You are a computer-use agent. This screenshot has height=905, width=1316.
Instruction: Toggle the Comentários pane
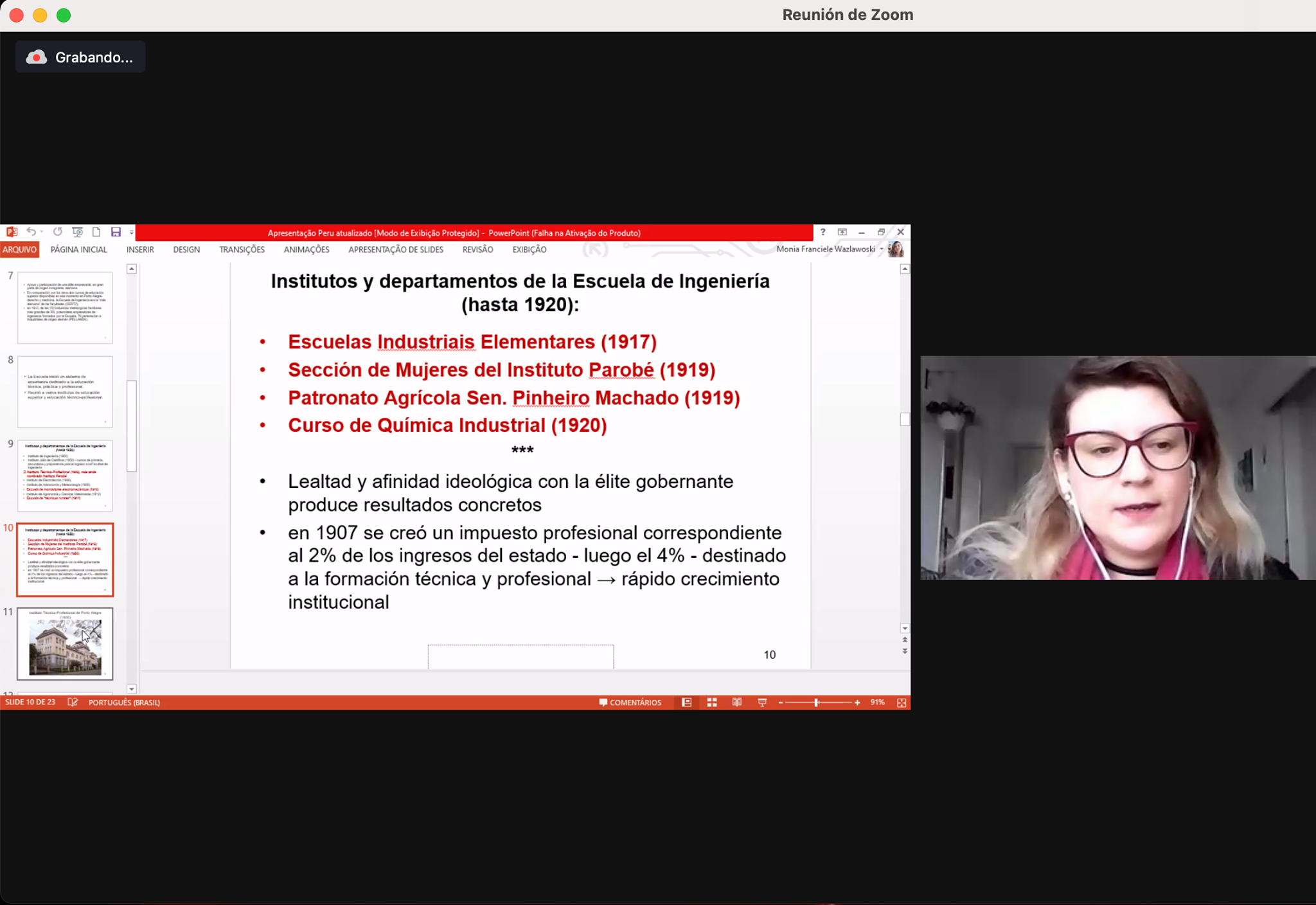tap(630, 703)
